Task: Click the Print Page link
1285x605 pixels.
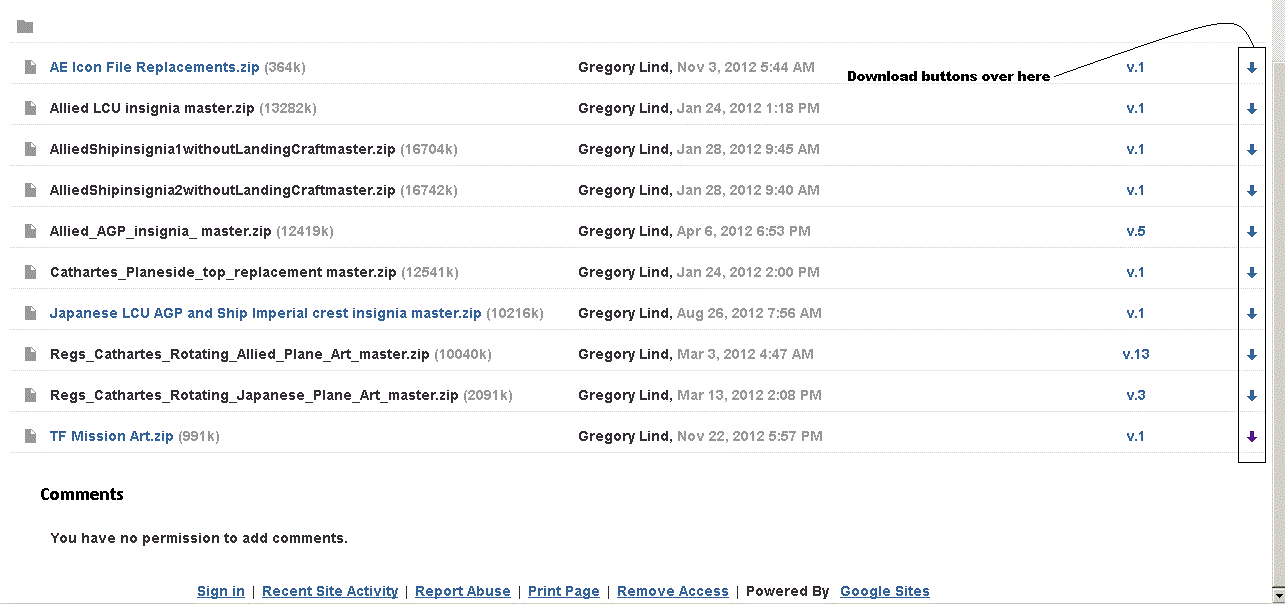Action: pyautogui.click(x=563, y=591)
